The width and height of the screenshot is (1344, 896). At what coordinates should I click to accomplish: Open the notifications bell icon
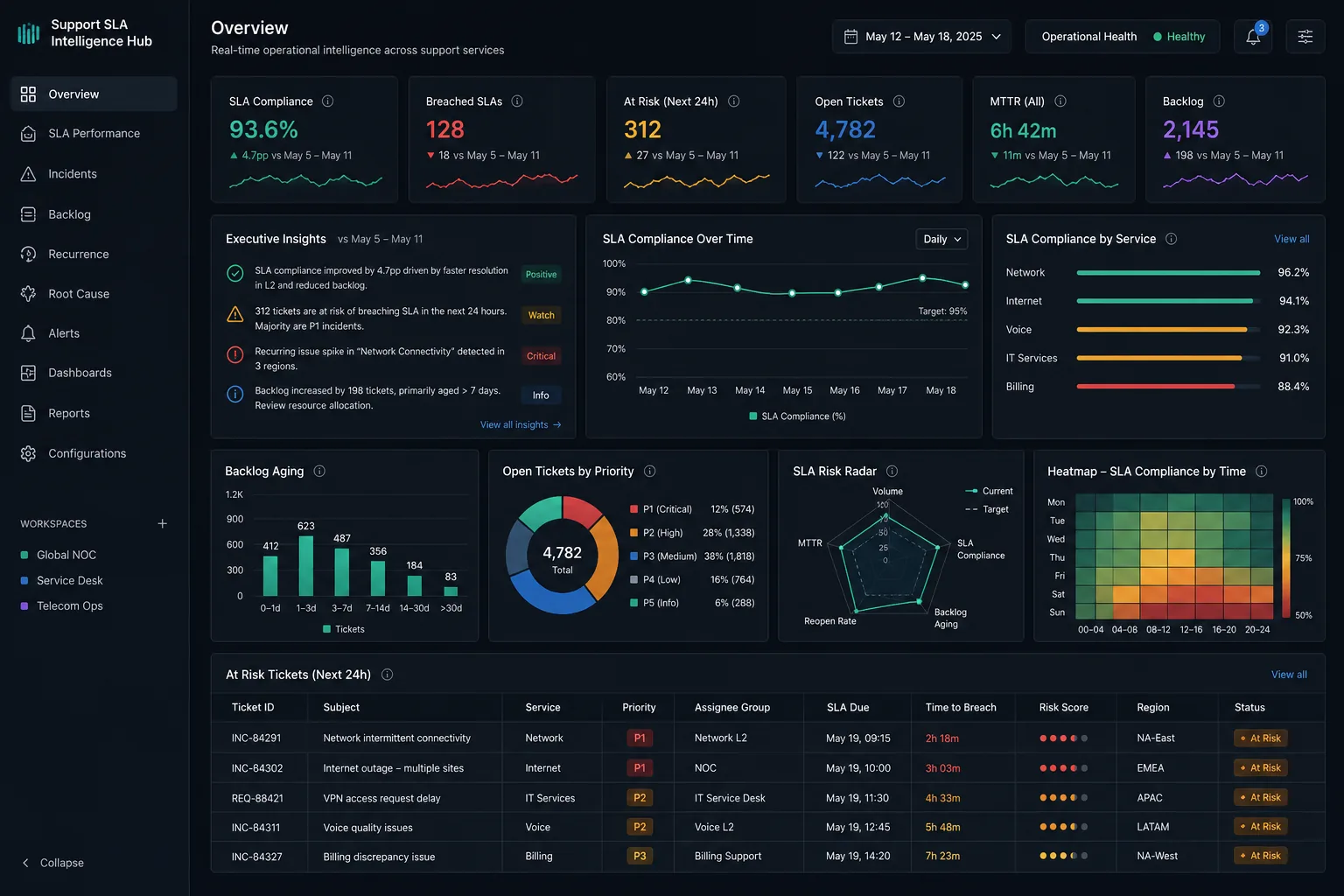1253,37
